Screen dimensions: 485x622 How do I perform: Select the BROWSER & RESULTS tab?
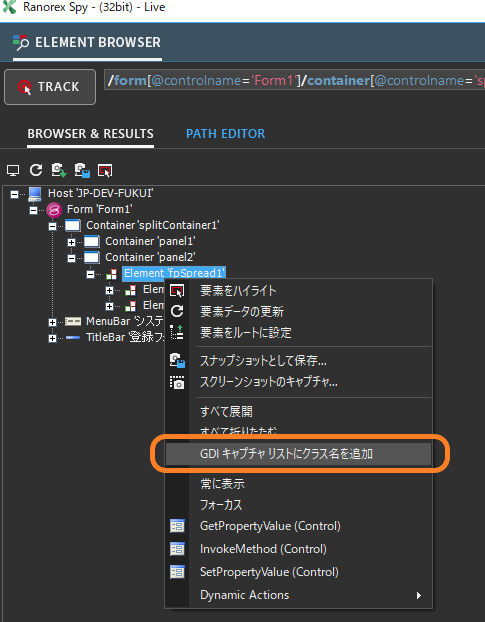(90, 134)
